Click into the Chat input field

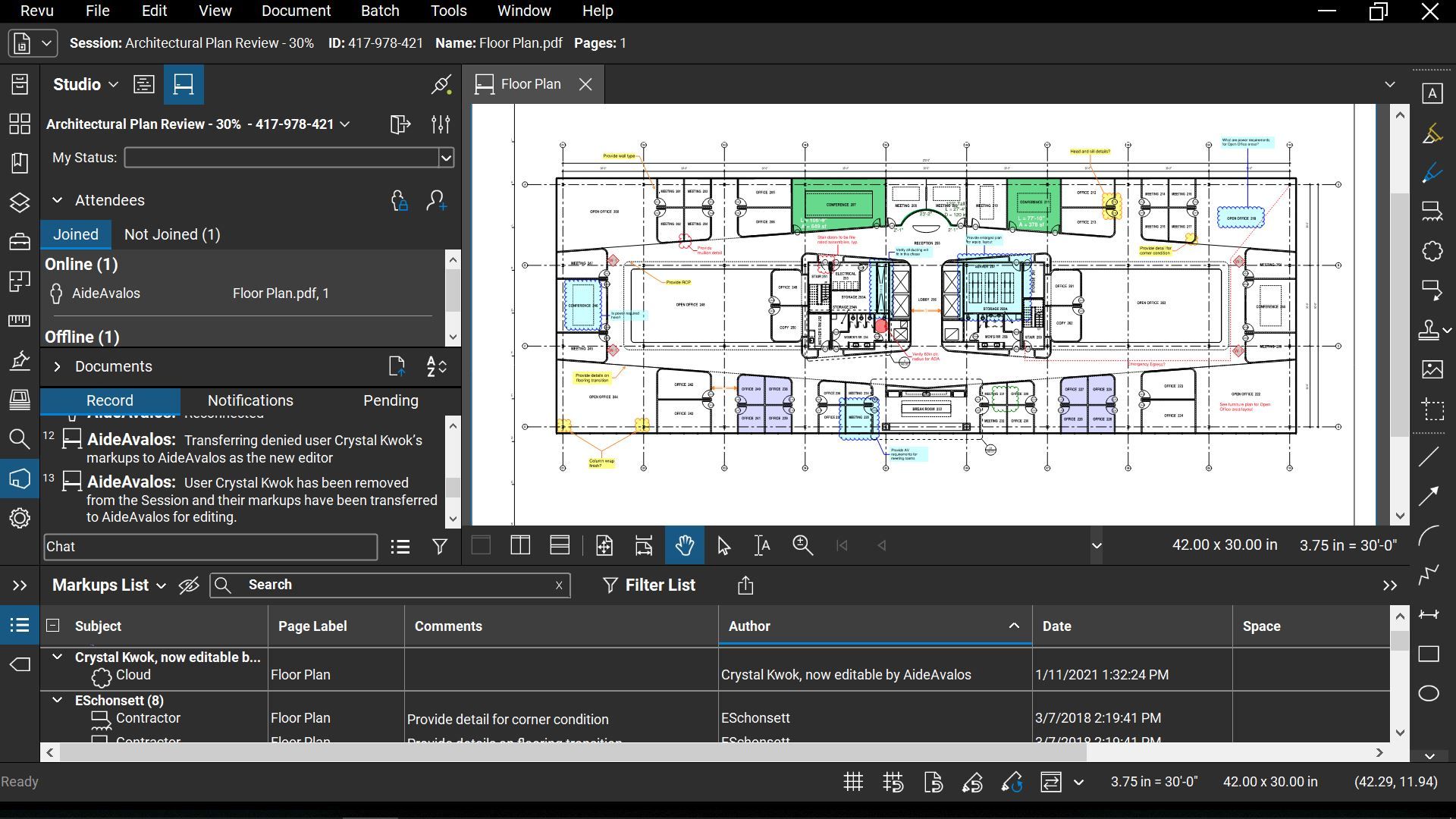tap(210, 547)
